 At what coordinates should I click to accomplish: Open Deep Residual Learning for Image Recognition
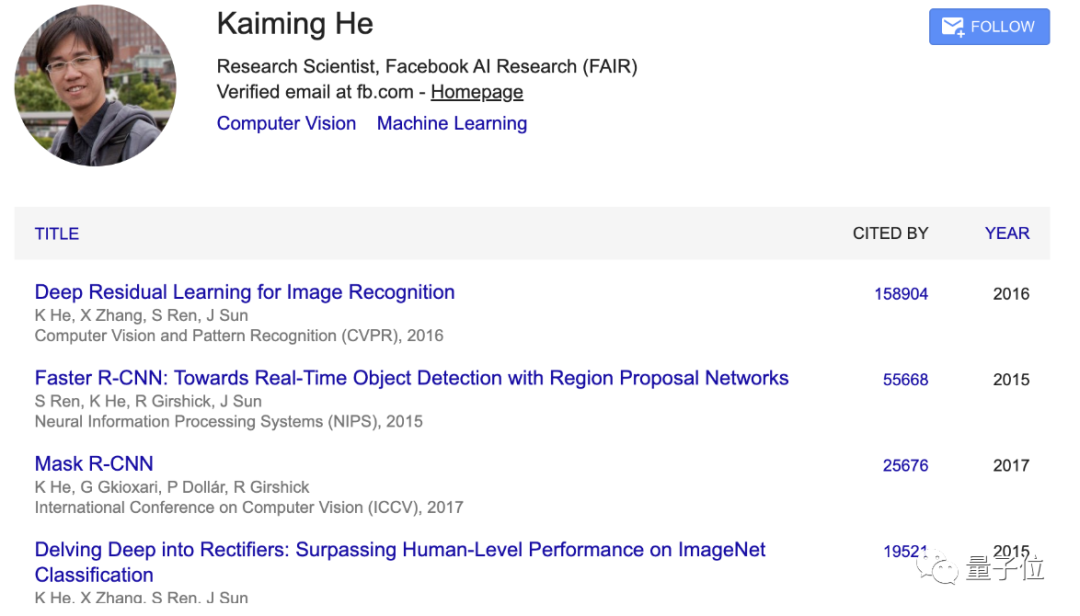[x=245, y=292]
